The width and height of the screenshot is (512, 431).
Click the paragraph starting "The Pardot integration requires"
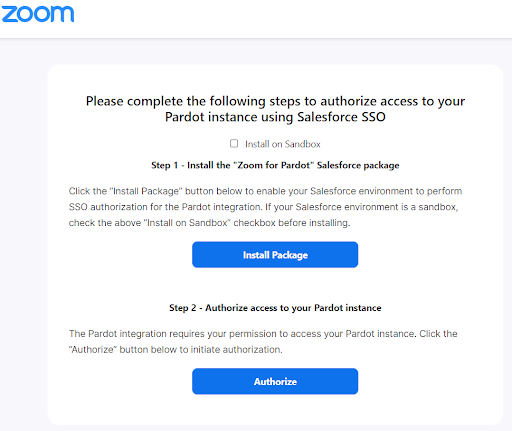tap(263, 341)
